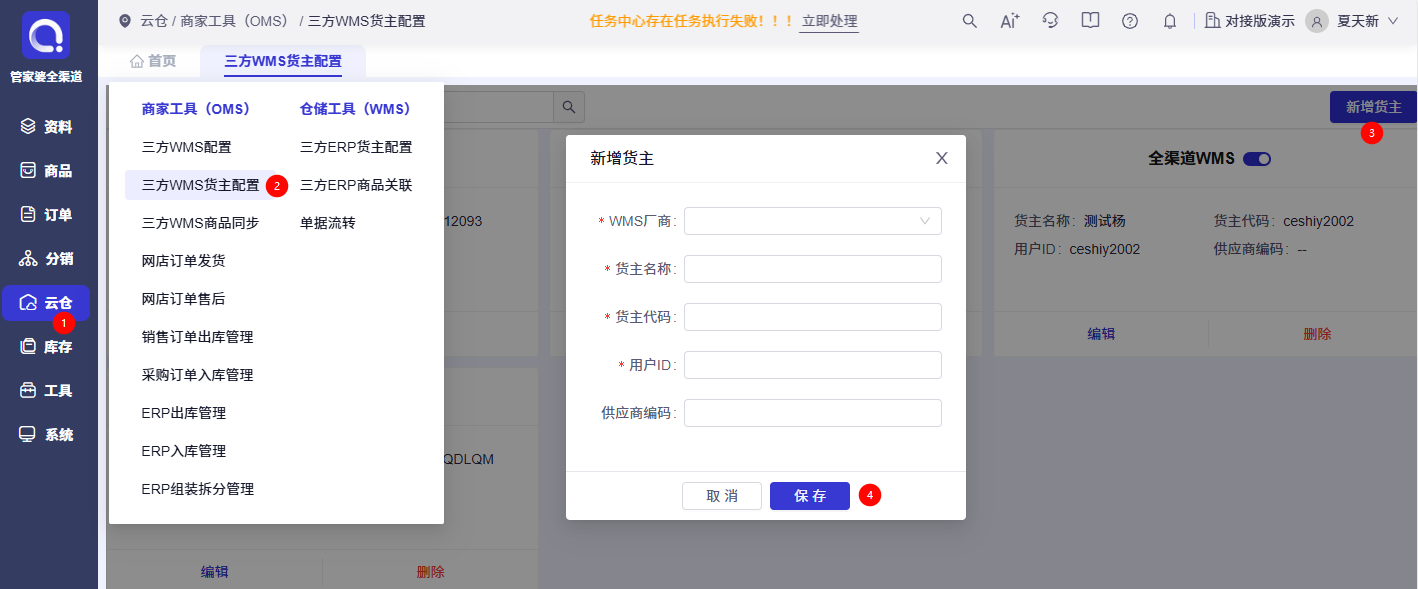Screen dimensions: 1418x589
Task: Close the 新增货主 dialog with X
Action: (941, 158)
